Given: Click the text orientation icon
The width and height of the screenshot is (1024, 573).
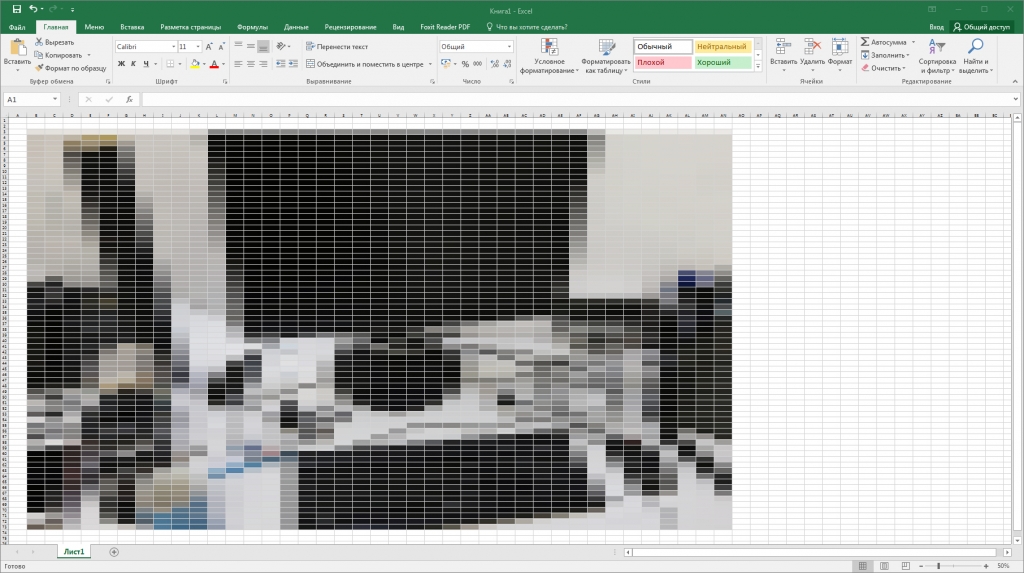Looking at the screenshot, I should coord(281,46).
